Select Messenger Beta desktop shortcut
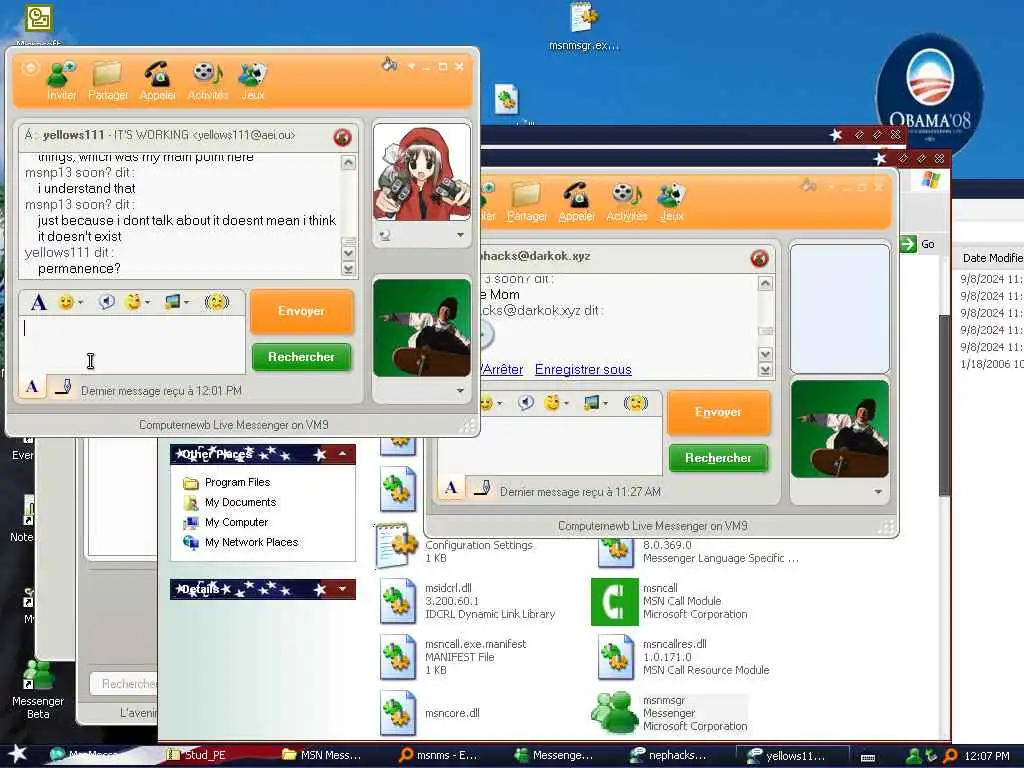Screen dimensions: 1024x768 pyautogui.click(x=38, y=688)
